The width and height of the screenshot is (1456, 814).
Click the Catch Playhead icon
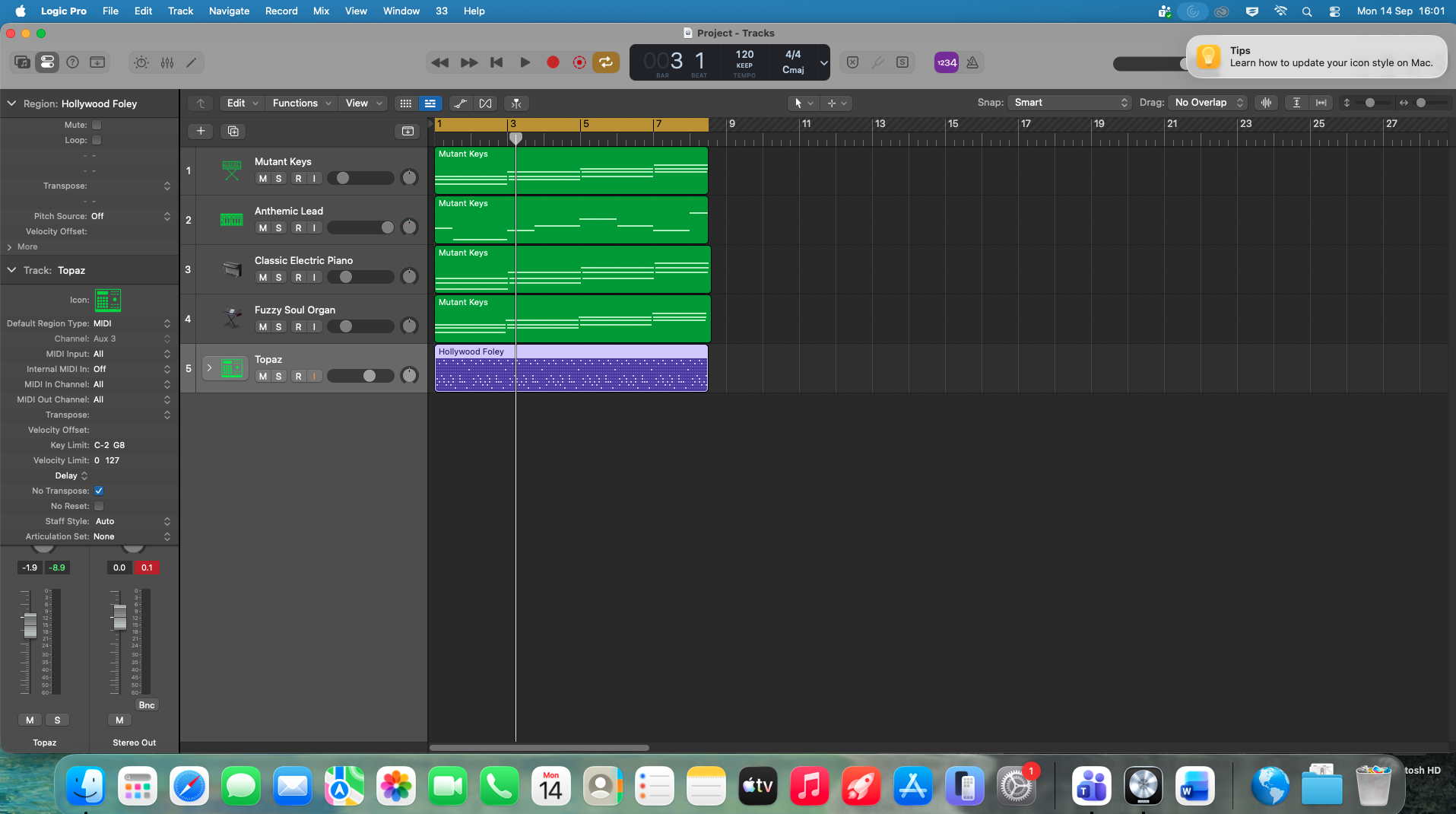(x=516, y=103)
